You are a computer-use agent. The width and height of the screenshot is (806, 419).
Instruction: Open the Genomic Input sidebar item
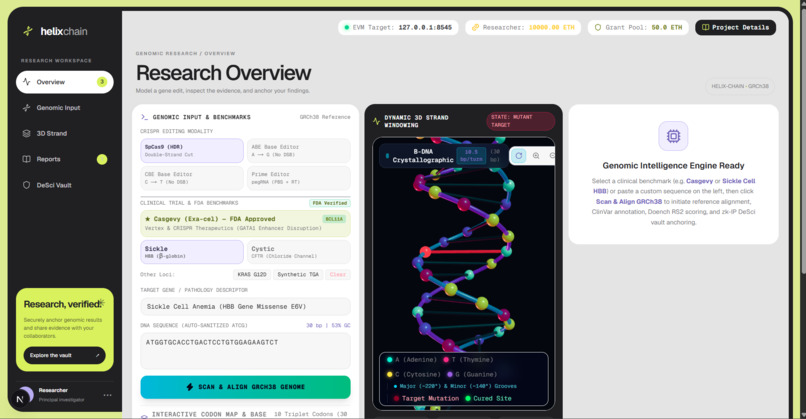(64, 107)
